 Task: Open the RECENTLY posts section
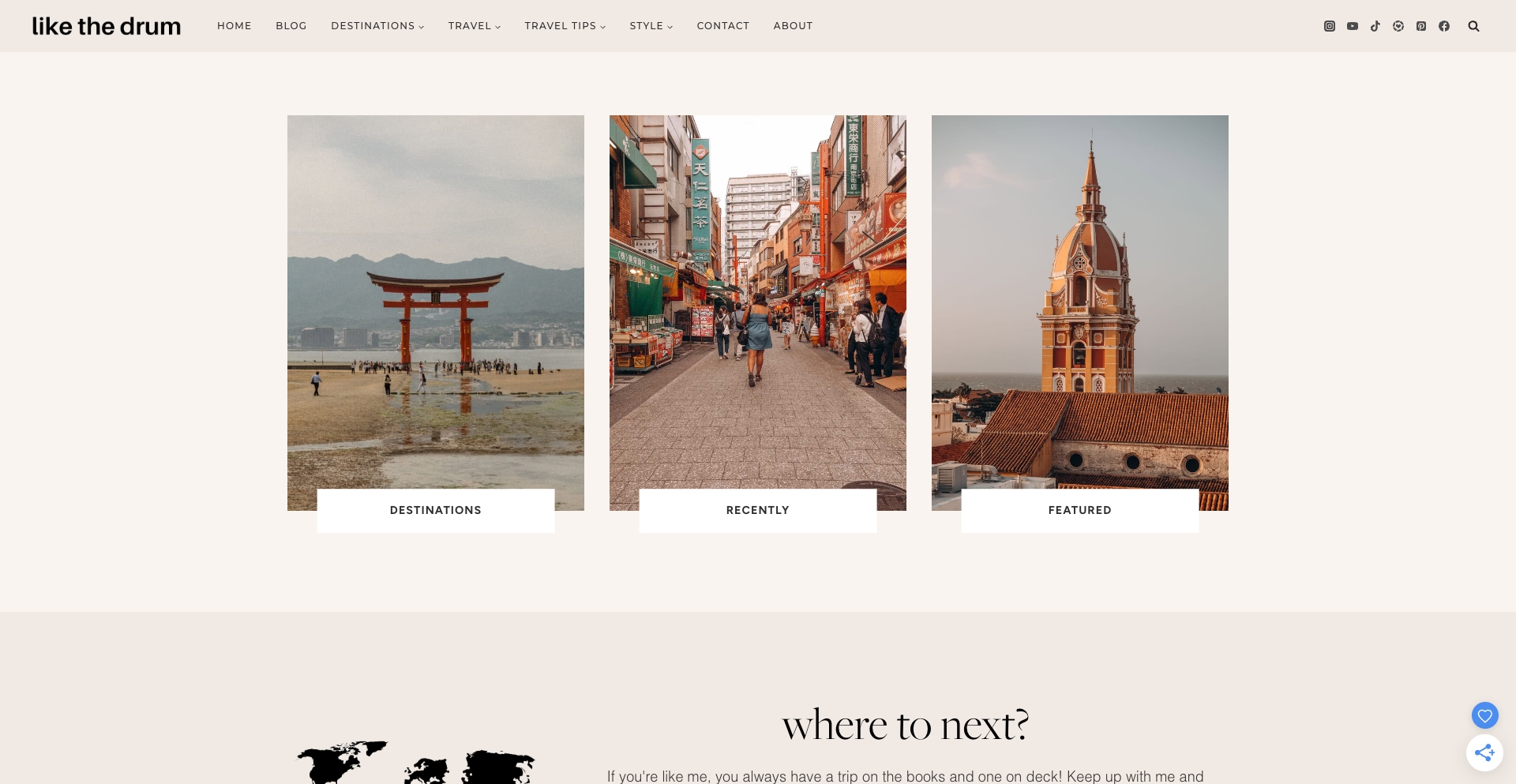757,510
